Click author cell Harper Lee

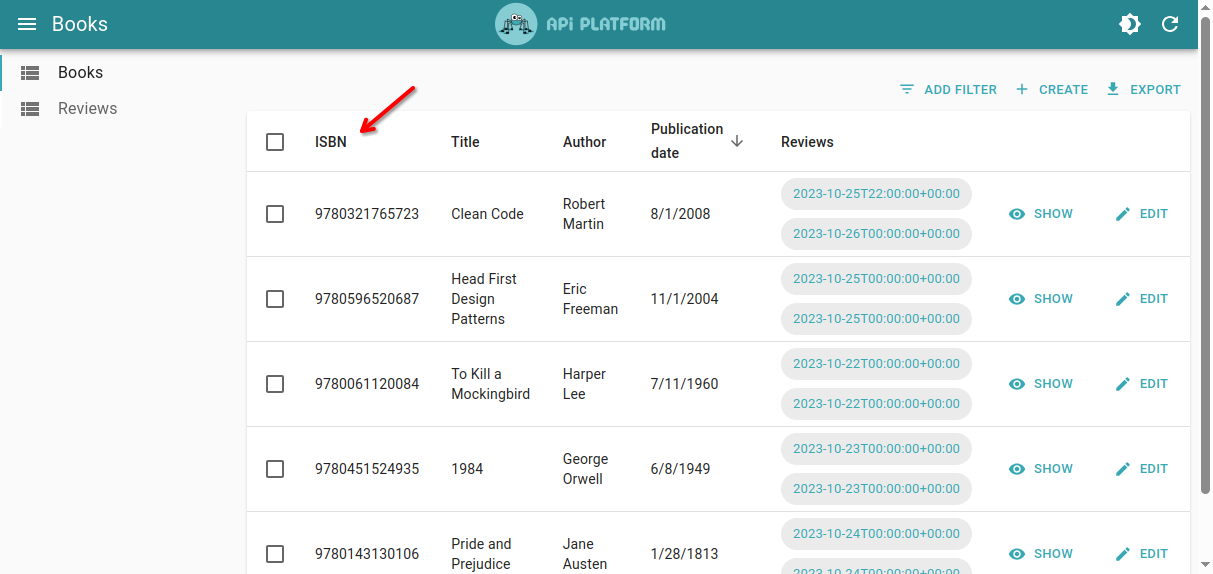pos(585,384)
